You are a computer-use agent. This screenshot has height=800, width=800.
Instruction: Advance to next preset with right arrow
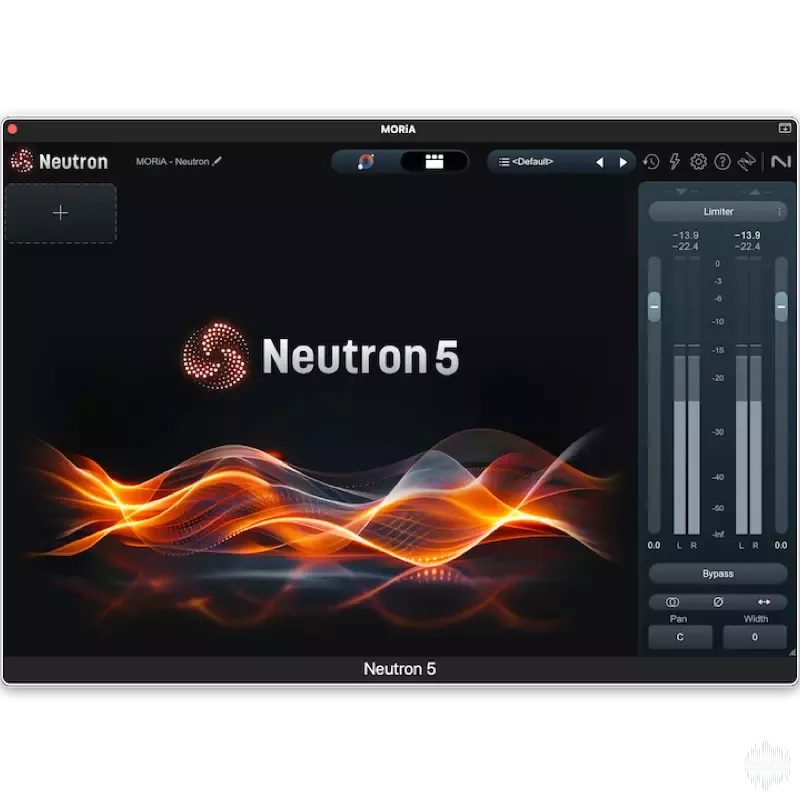[x=624, y=160]
